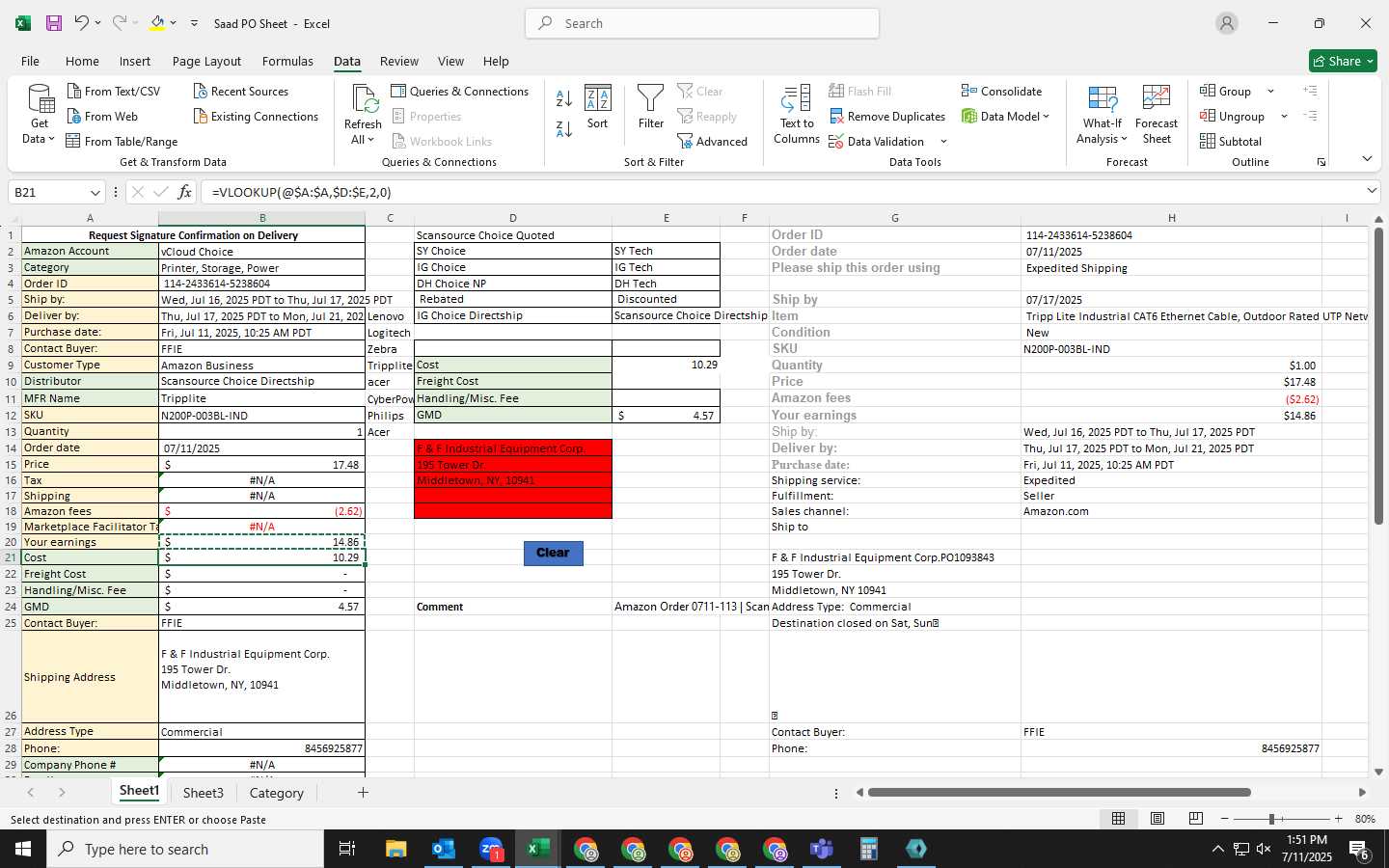Click the horizontal scrollbar thumb

pyautogui.click(x=1059, y=792)
